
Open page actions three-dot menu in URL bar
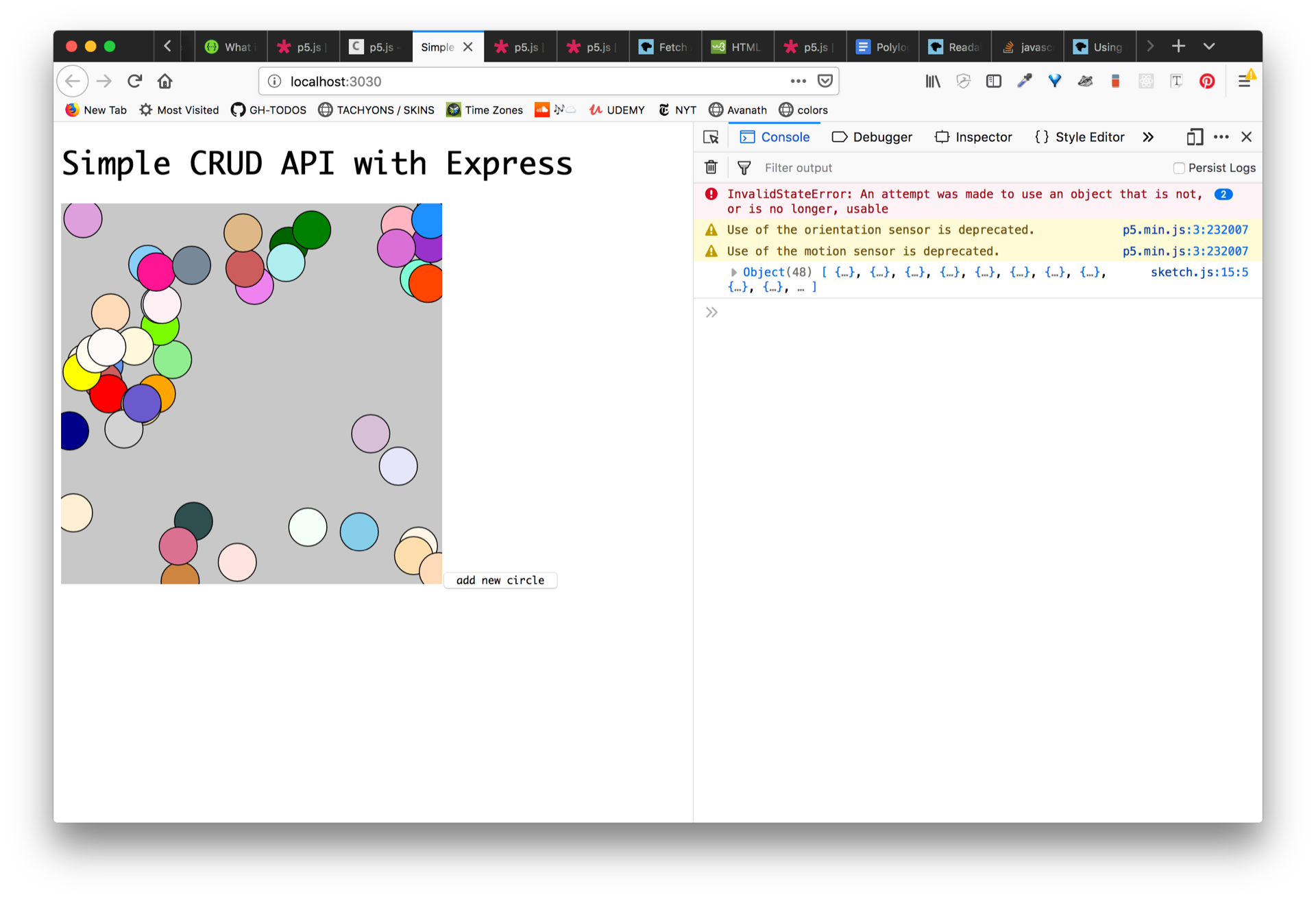pos(798,81)
